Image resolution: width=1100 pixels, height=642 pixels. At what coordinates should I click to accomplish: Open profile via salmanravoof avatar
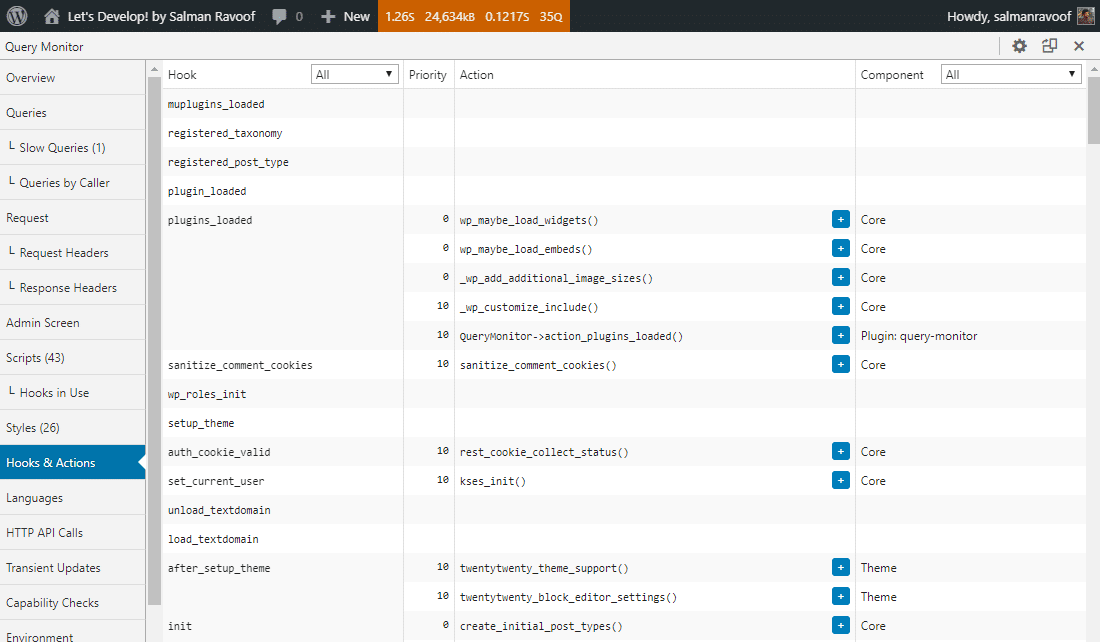1084,16
